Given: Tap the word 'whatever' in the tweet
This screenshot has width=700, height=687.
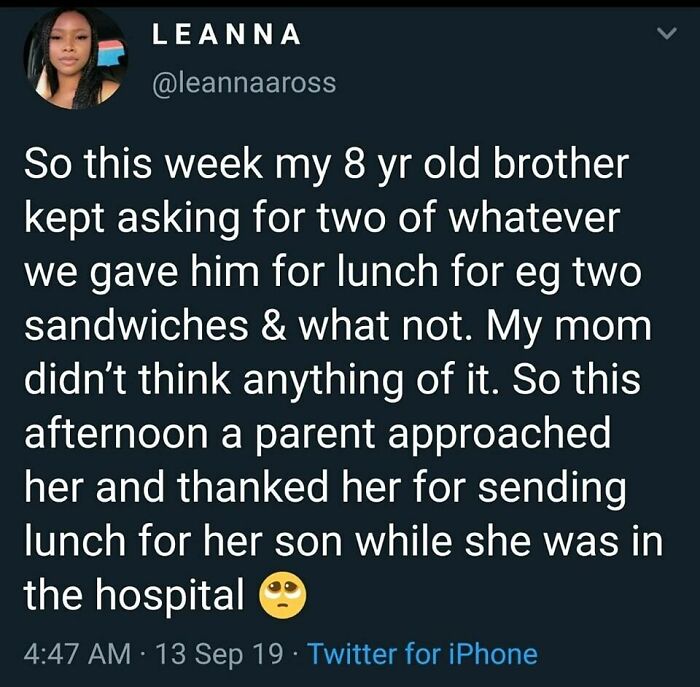Looking at the screenshot, I should click(x=534, y=218).
